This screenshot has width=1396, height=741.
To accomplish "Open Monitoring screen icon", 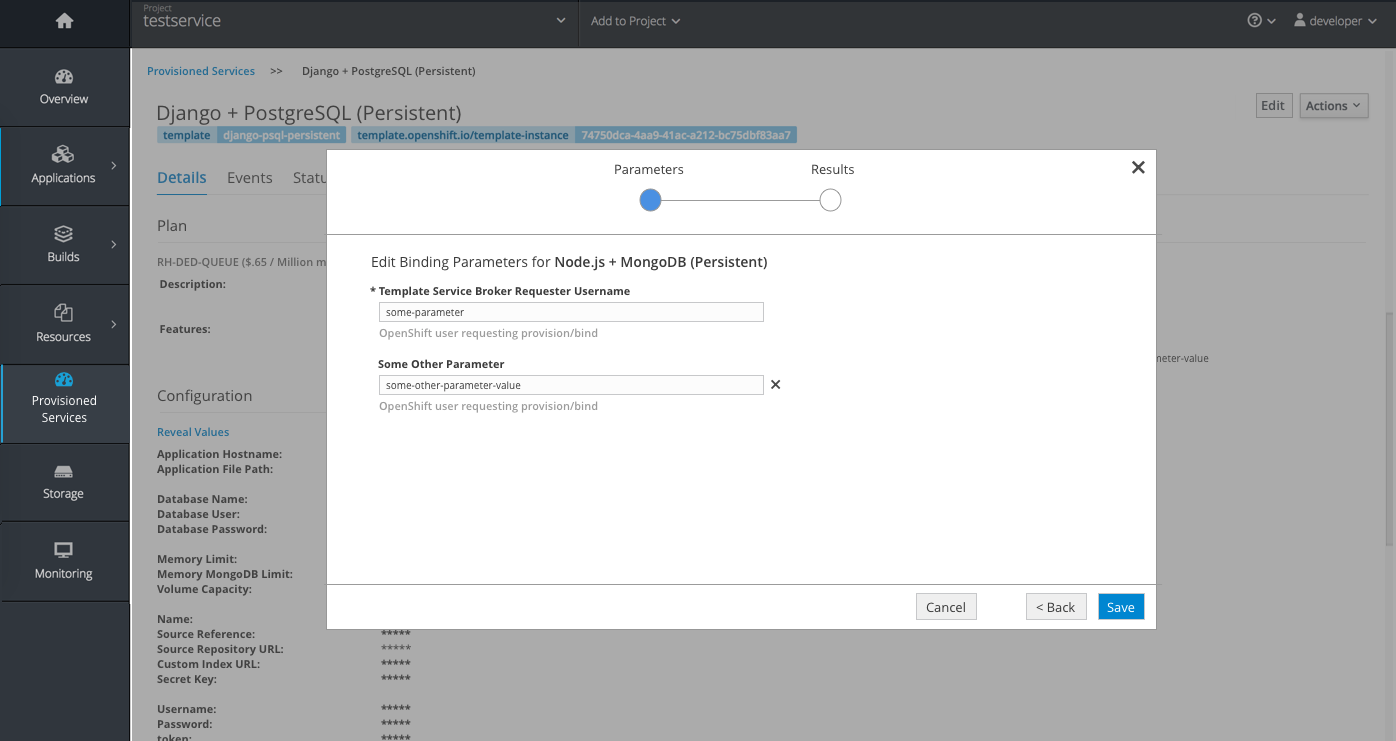I will point(63,550).
